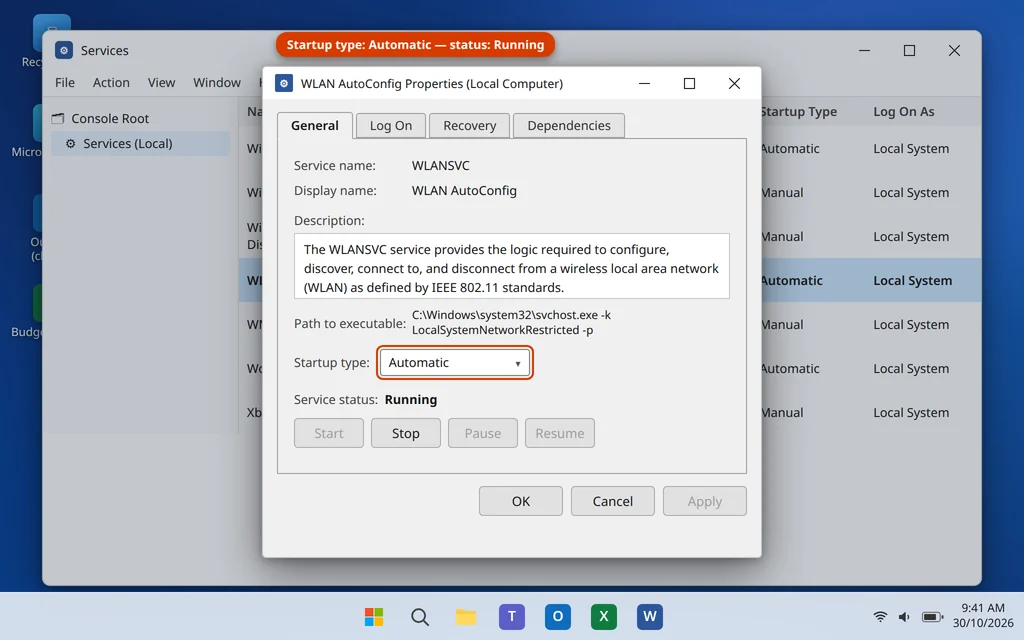1024x640 pixels.
Task: Open Action menu in Services
Action: click(111, 82)
